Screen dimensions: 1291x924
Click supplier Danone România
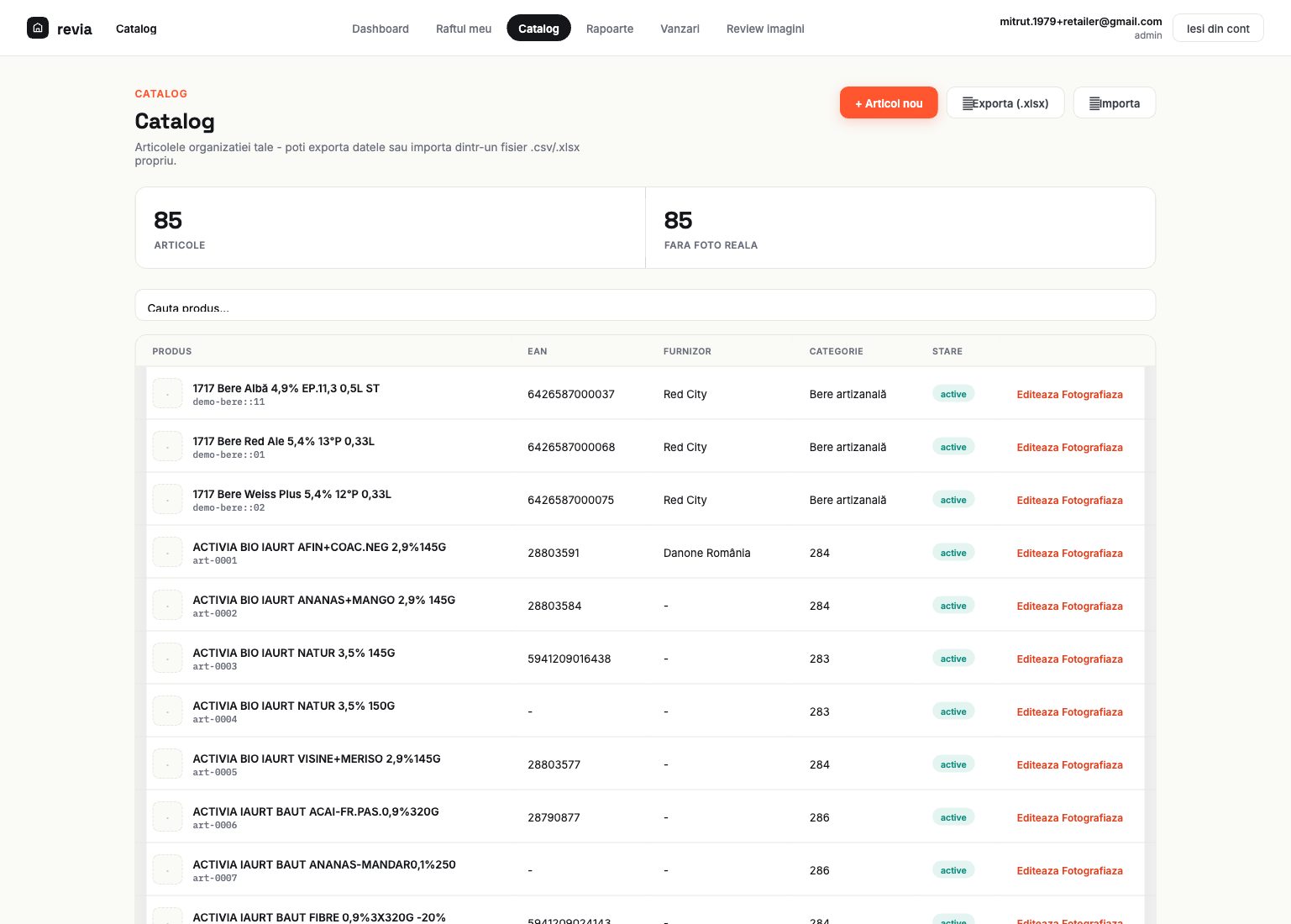707,553
